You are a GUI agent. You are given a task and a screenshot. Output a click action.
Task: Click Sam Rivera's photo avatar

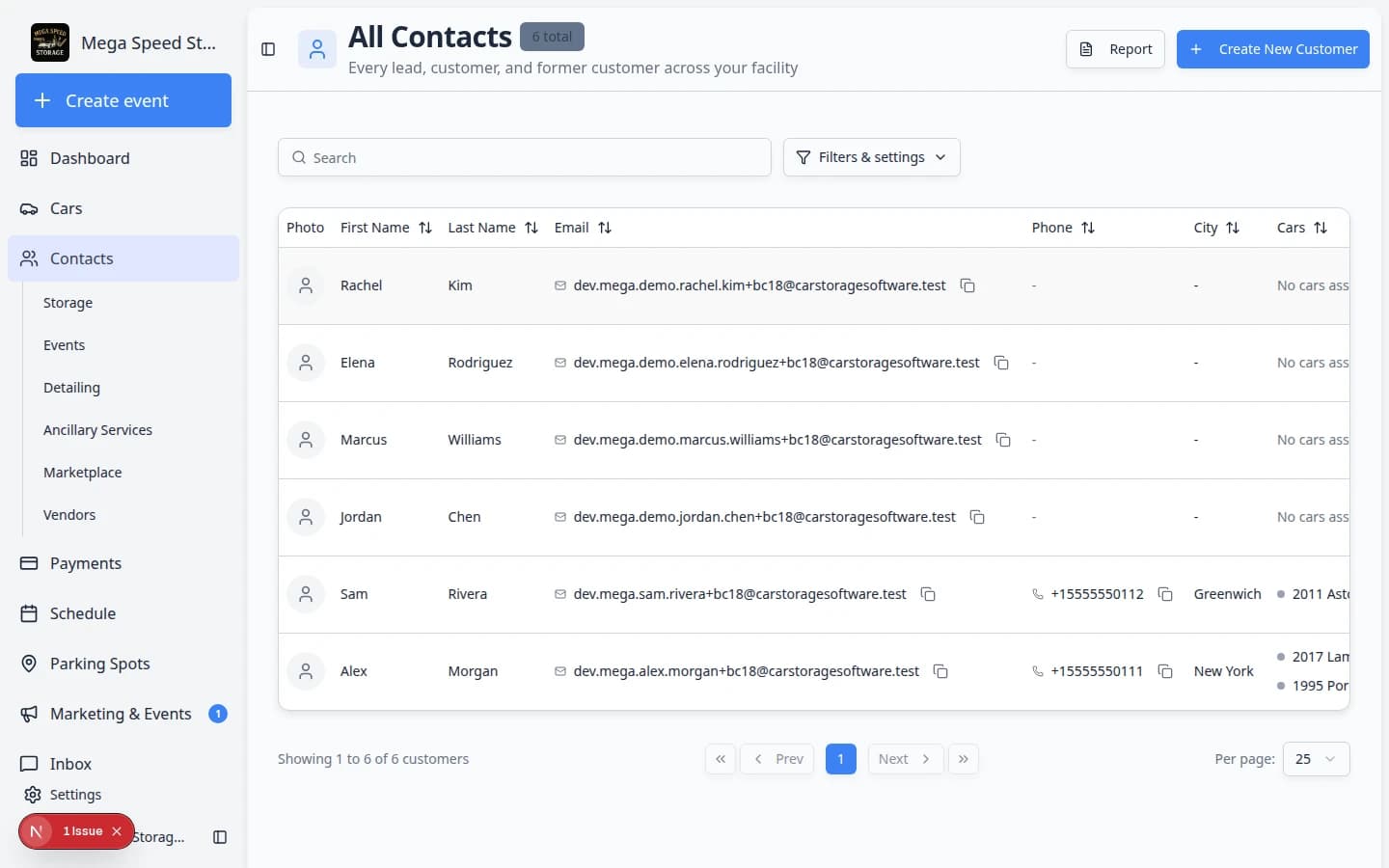click(306, 594)
